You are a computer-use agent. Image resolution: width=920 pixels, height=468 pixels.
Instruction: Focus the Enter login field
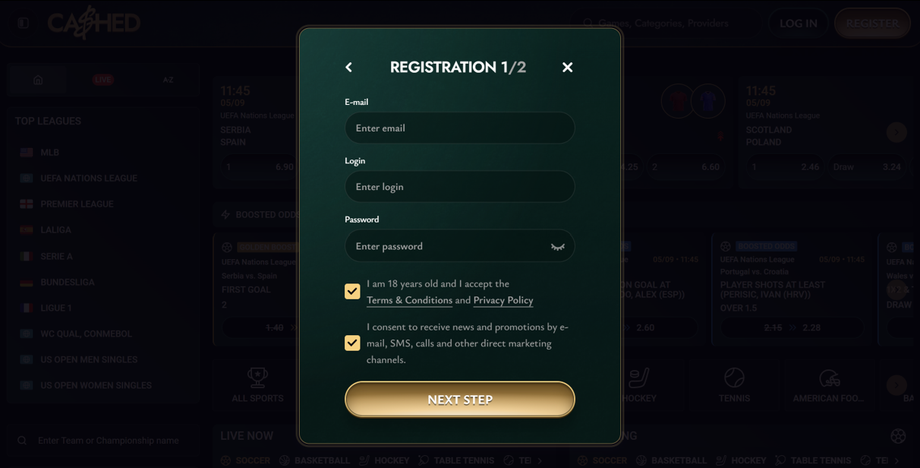coord(459,186)
